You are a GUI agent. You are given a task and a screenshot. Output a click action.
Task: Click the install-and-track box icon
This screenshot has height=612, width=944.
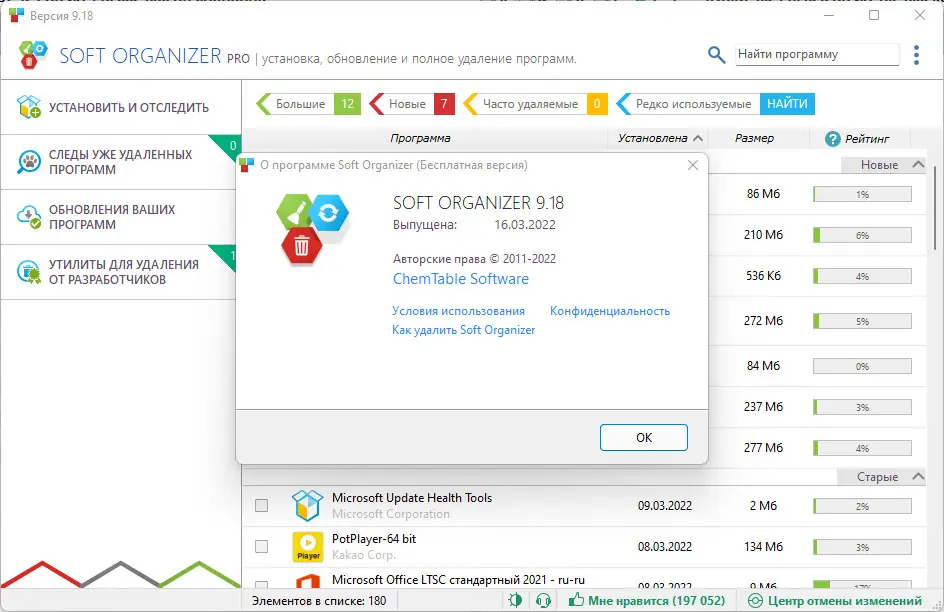click(x=29, y=107)
